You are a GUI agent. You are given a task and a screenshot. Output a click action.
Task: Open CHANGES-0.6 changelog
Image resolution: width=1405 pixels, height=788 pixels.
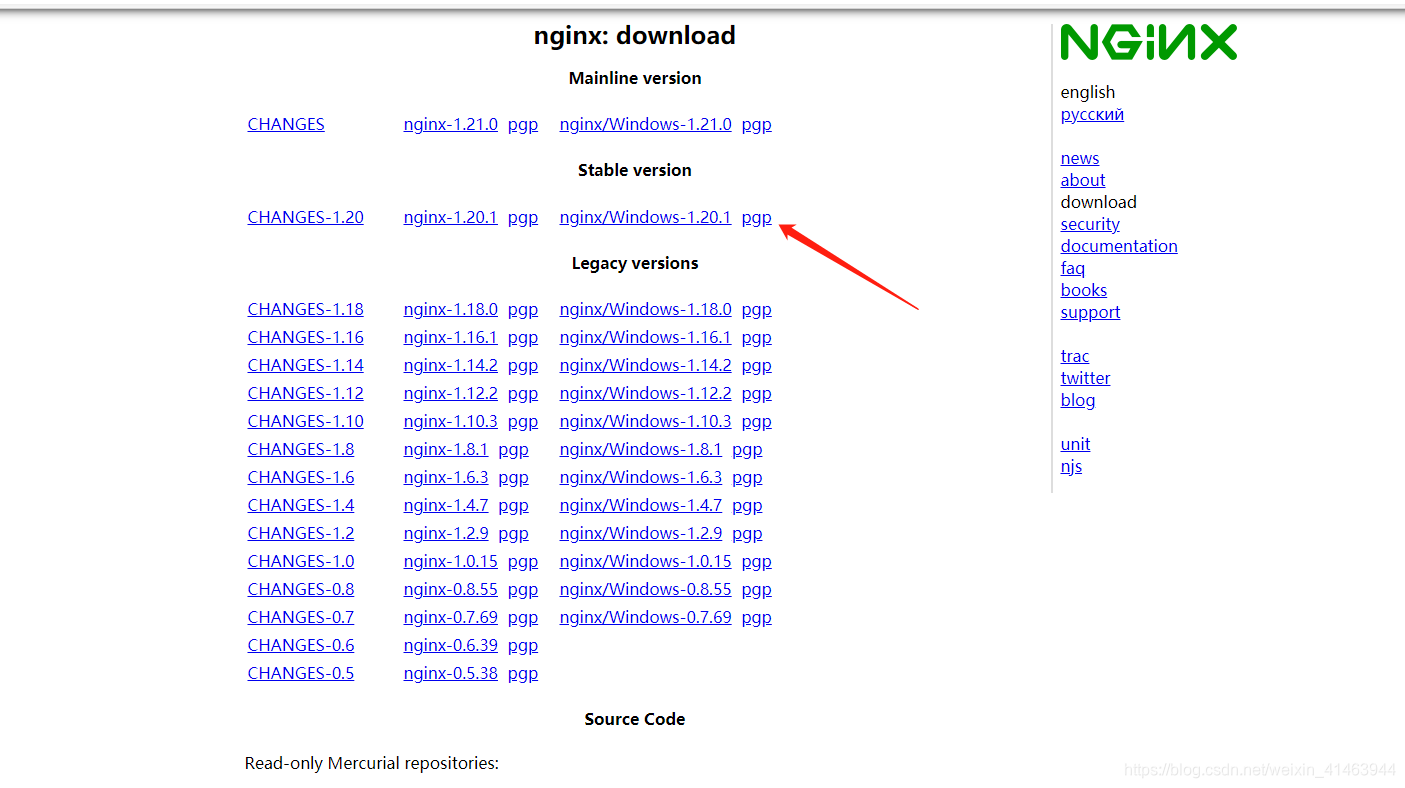pos(301,645)
